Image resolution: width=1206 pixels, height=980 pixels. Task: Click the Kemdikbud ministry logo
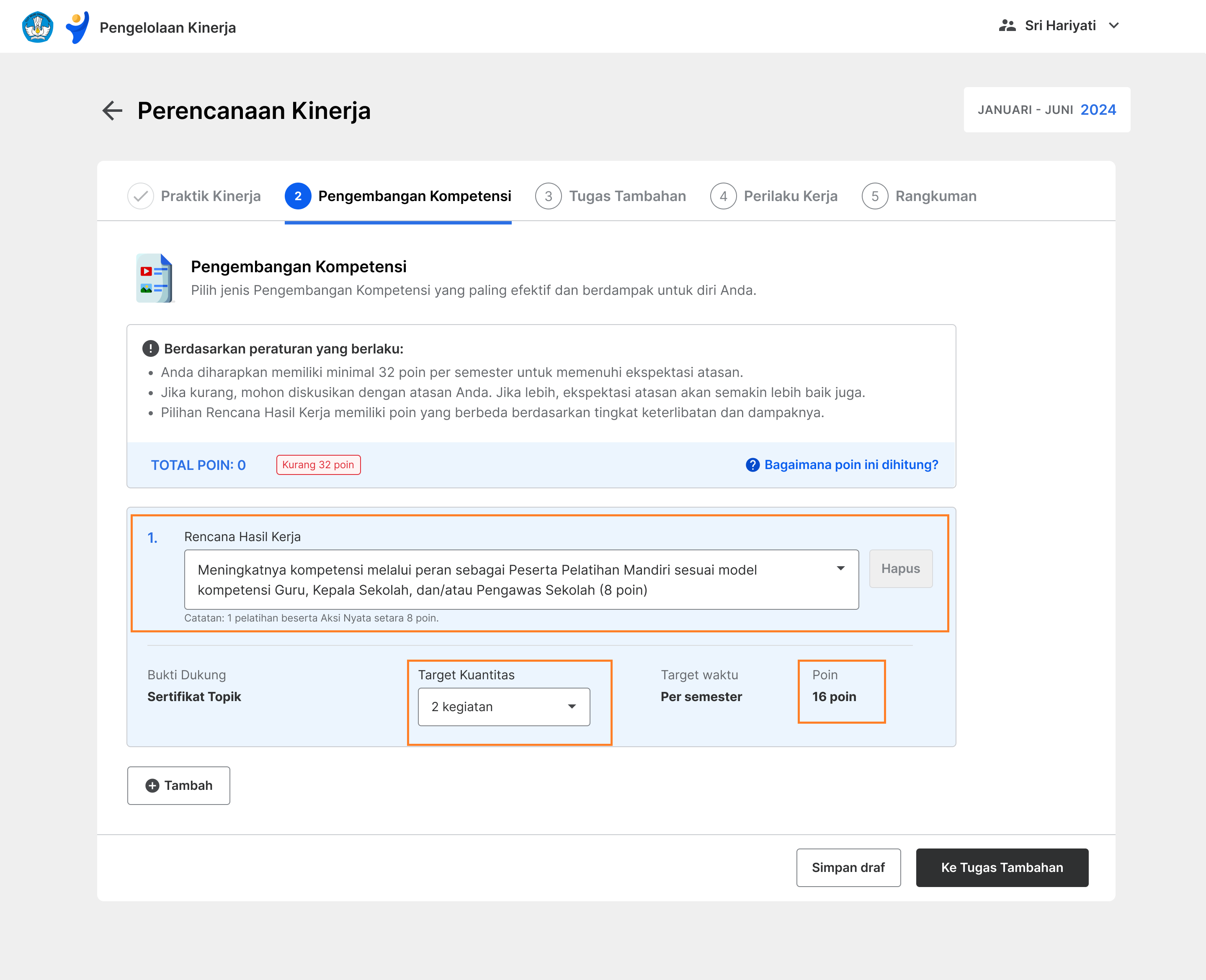[x=37, y=27]
